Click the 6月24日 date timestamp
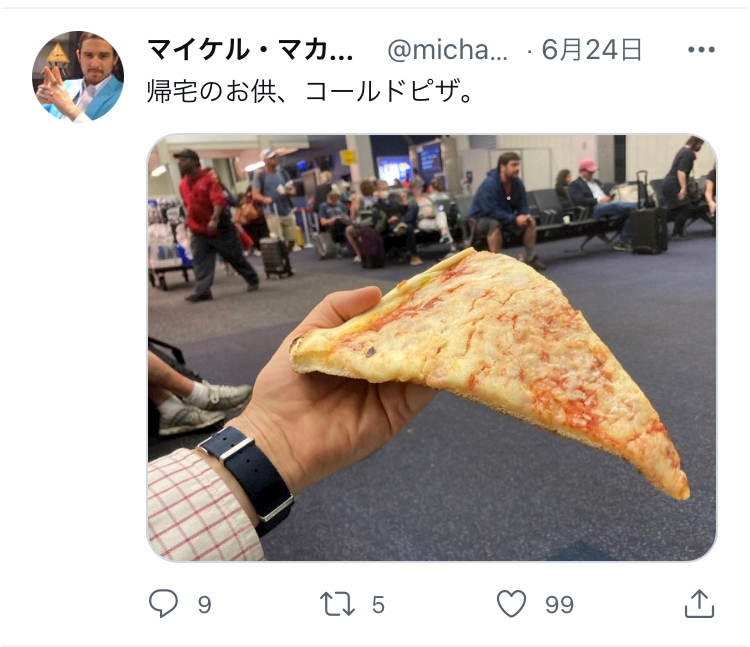Screen dimensions: 750x647 click(x=591, y=50)
